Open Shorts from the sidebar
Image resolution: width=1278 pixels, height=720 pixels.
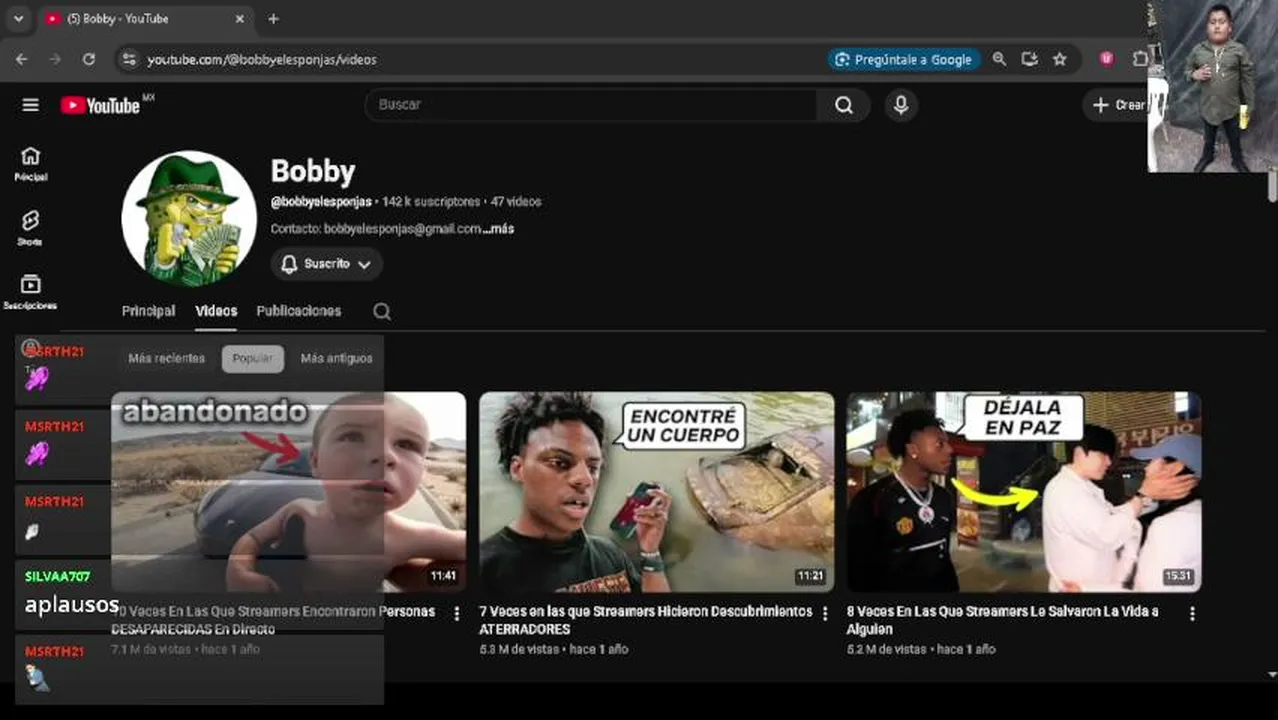click(31, 228)
